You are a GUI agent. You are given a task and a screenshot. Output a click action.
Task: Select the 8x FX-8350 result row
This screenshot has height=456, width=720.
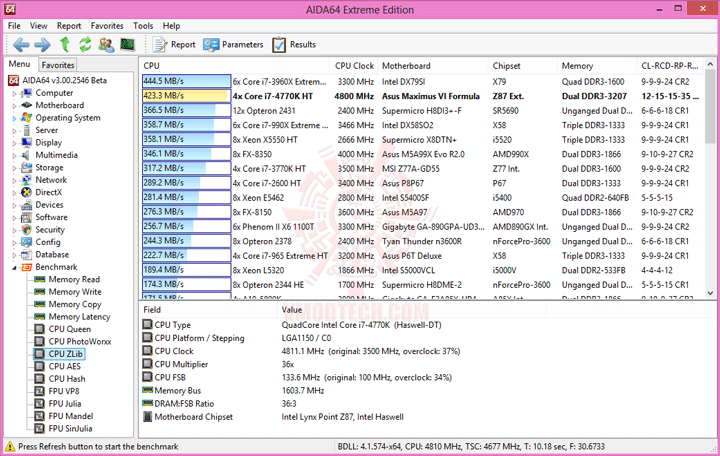pyautogui.click(x=421, y=154)
